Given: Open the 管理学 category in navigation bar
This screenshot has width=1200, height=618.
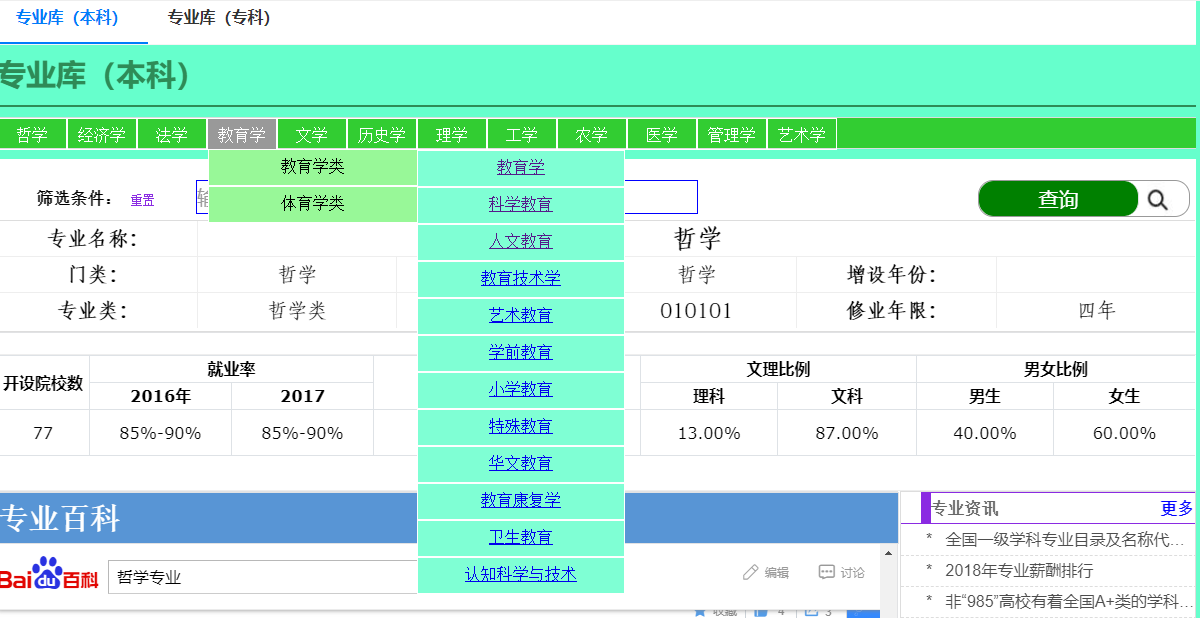Looking at the screenshot, I should 731,134.
